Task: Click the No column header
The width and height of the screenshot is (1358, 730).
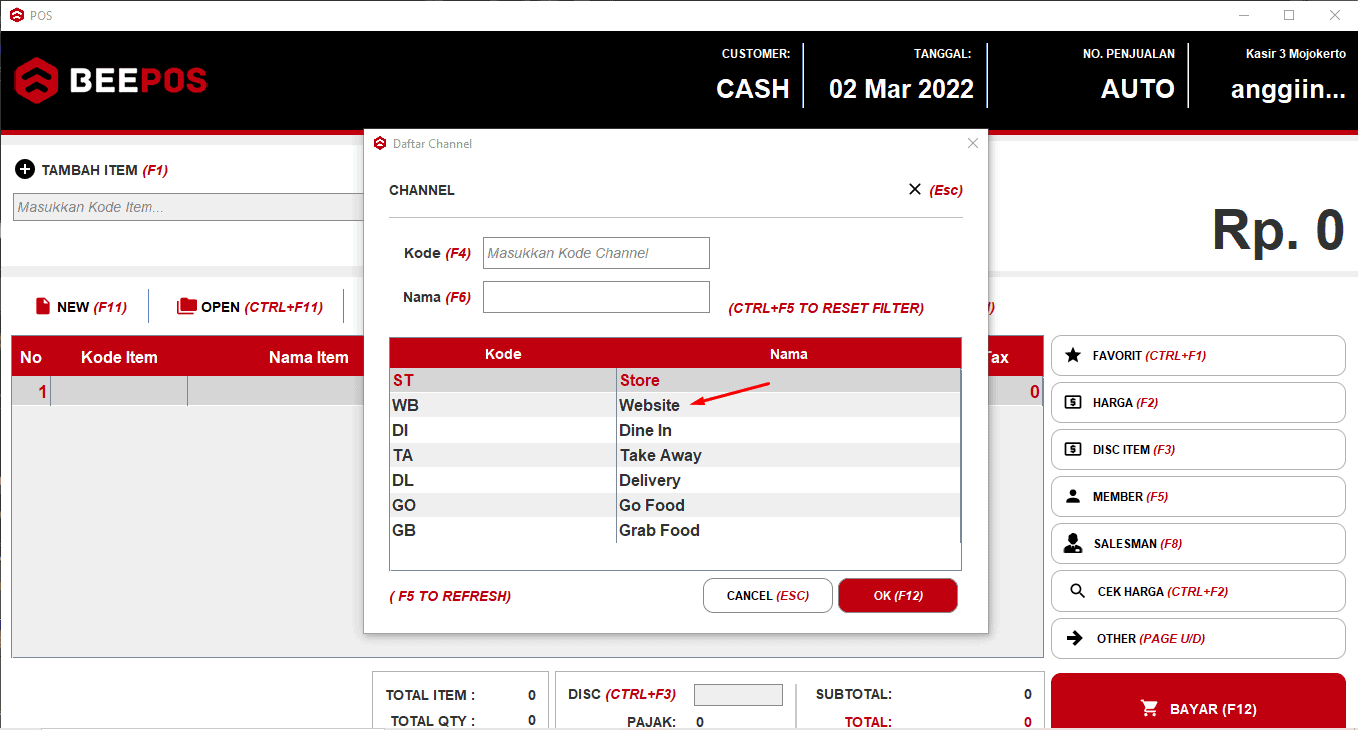Action: click(x=31, y=357)
